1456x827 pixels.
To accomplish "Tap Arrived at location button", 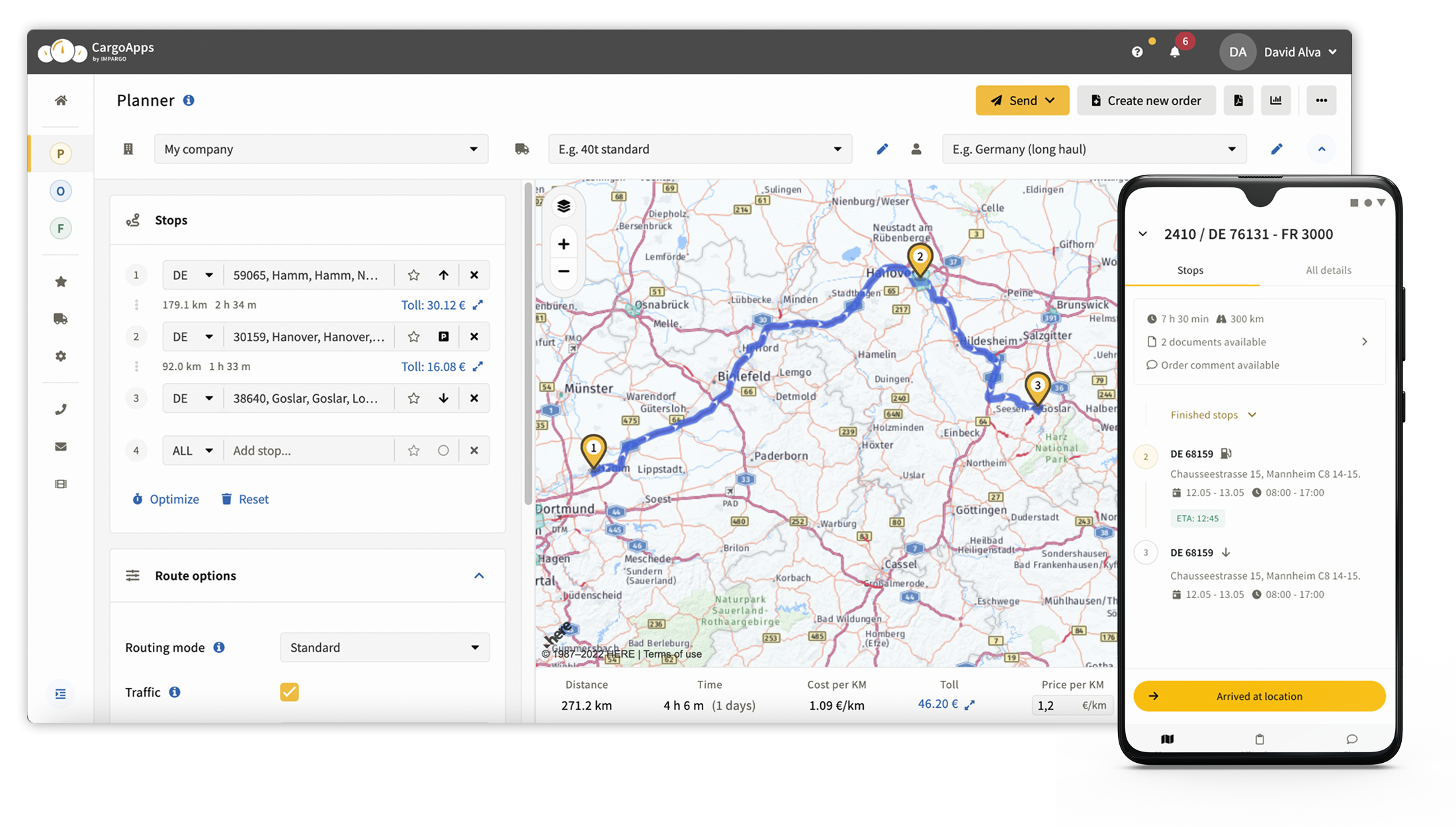I will (x=1260, y=696).
